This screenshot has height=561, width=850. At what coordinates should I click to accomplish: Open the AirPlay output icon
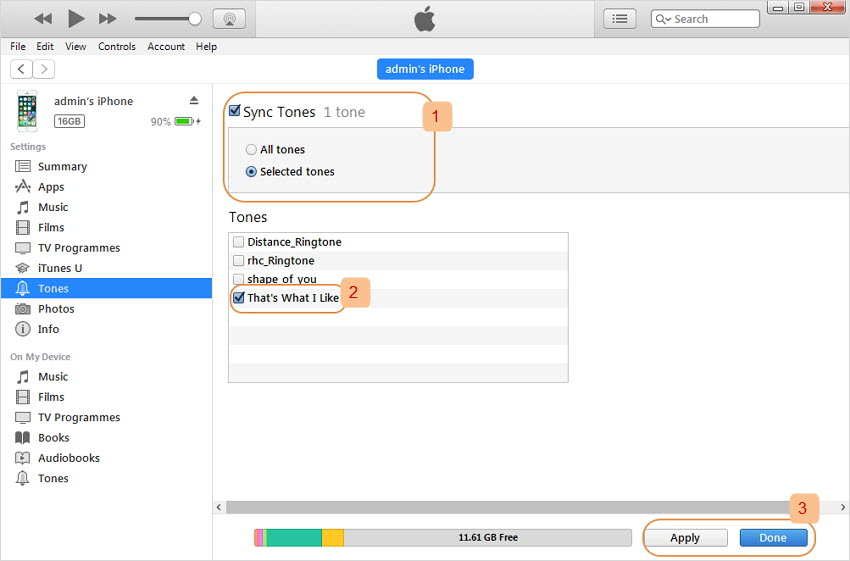click(x=229, y=19)
